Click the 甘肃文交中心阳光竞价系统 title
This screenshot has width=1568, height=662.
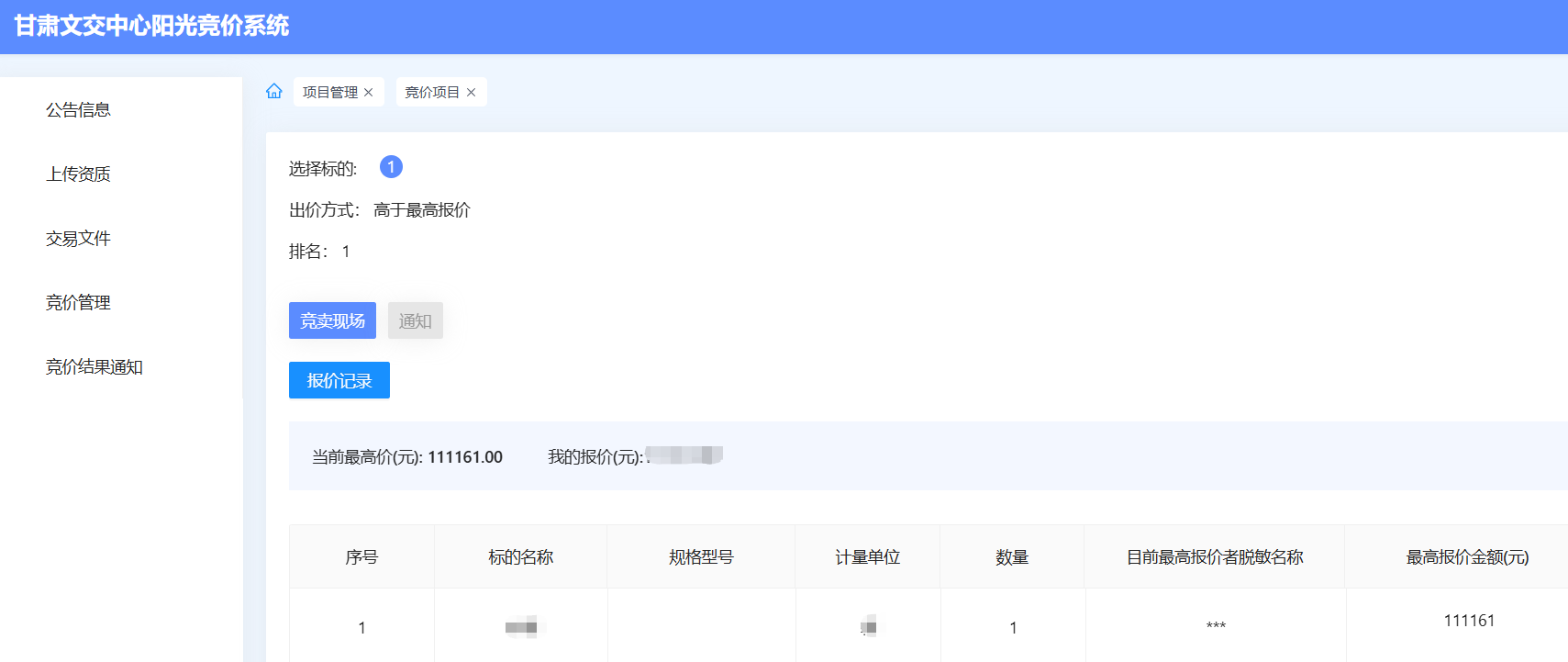[x=151, y=26]
